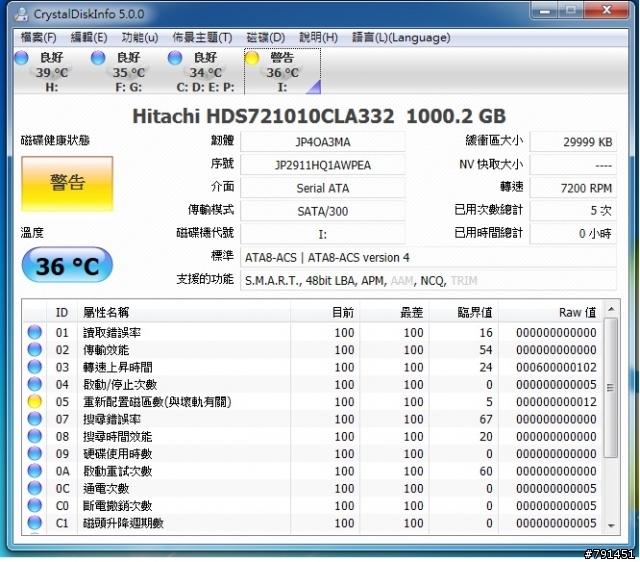640x562 pixels.
Task: Click the status icon of attribute C1 磁頭升降週期數
Action: tap(35, 523)
